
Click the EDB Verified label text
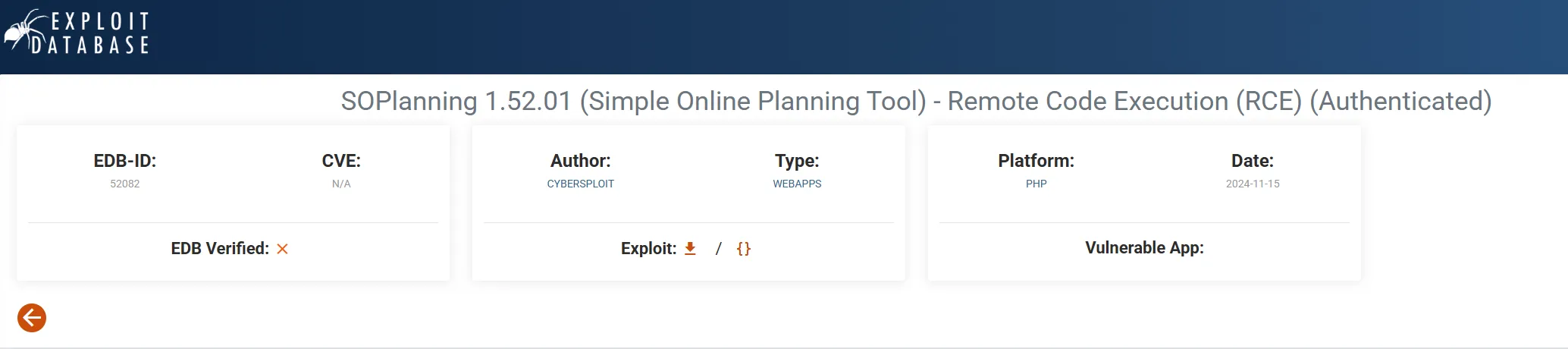point(220,249)
